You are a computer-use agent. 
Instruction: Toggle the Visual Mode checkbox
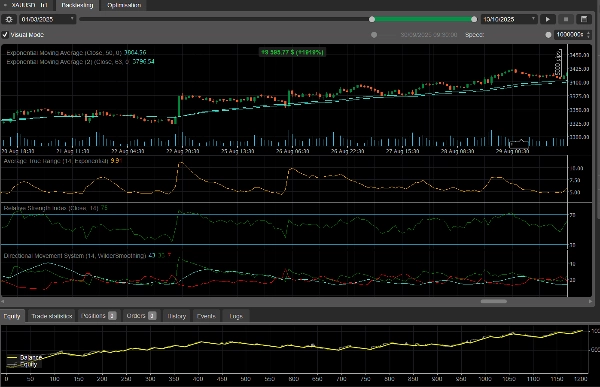[5, 35]
